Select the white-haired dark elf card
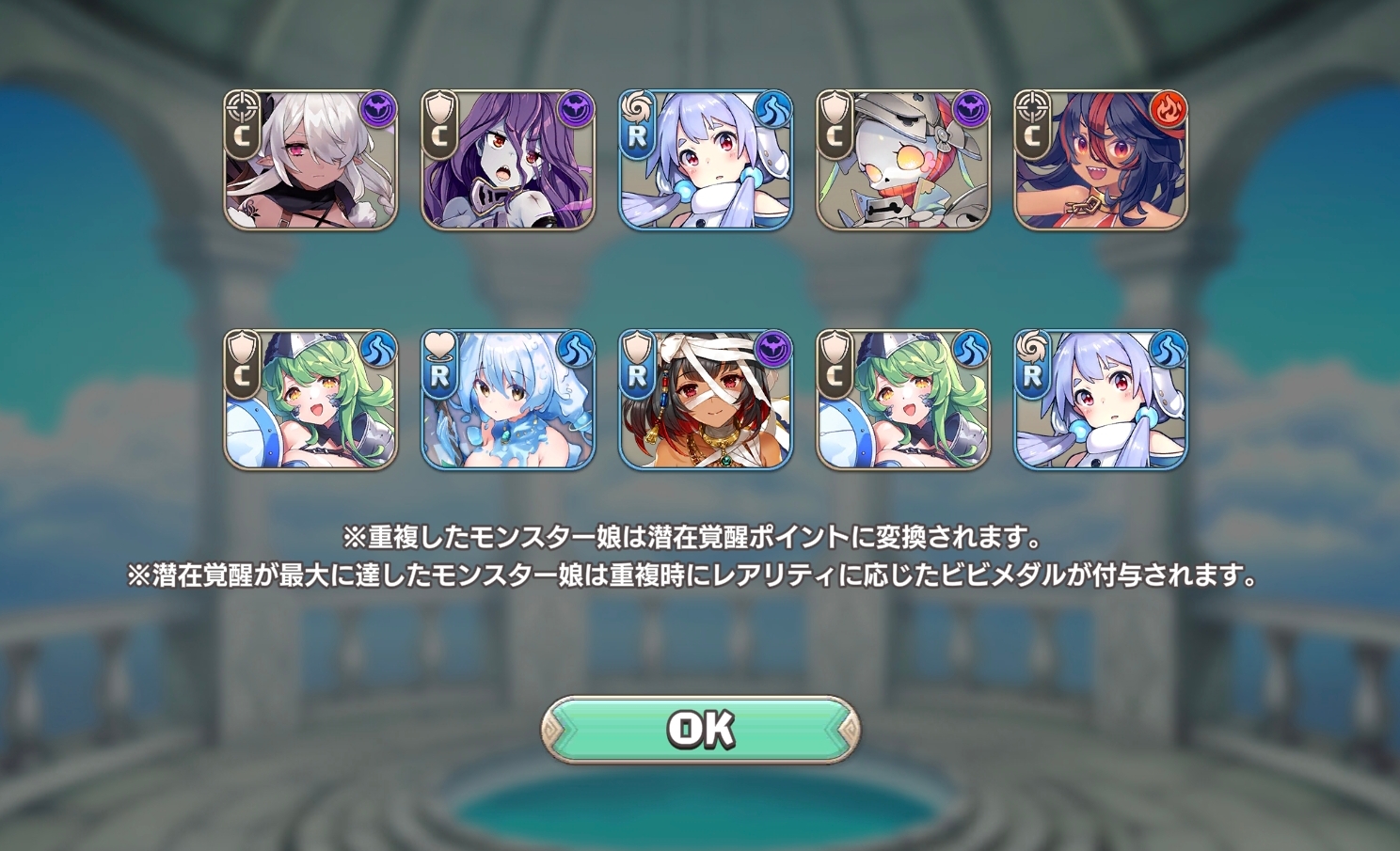This screenshot has height=851, width=1400. (x=310, y=160)
